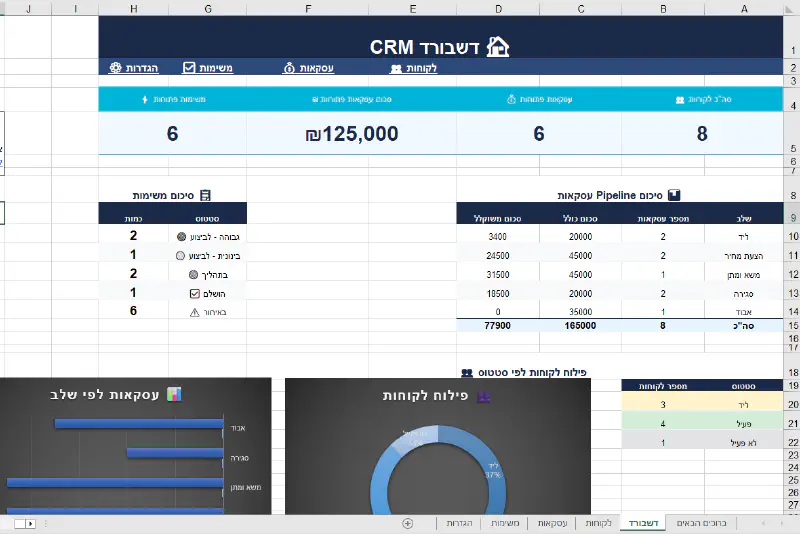Open the משימות navigation link in the header bar
This screenshot has height=534, width=800.
click(208, 68)
